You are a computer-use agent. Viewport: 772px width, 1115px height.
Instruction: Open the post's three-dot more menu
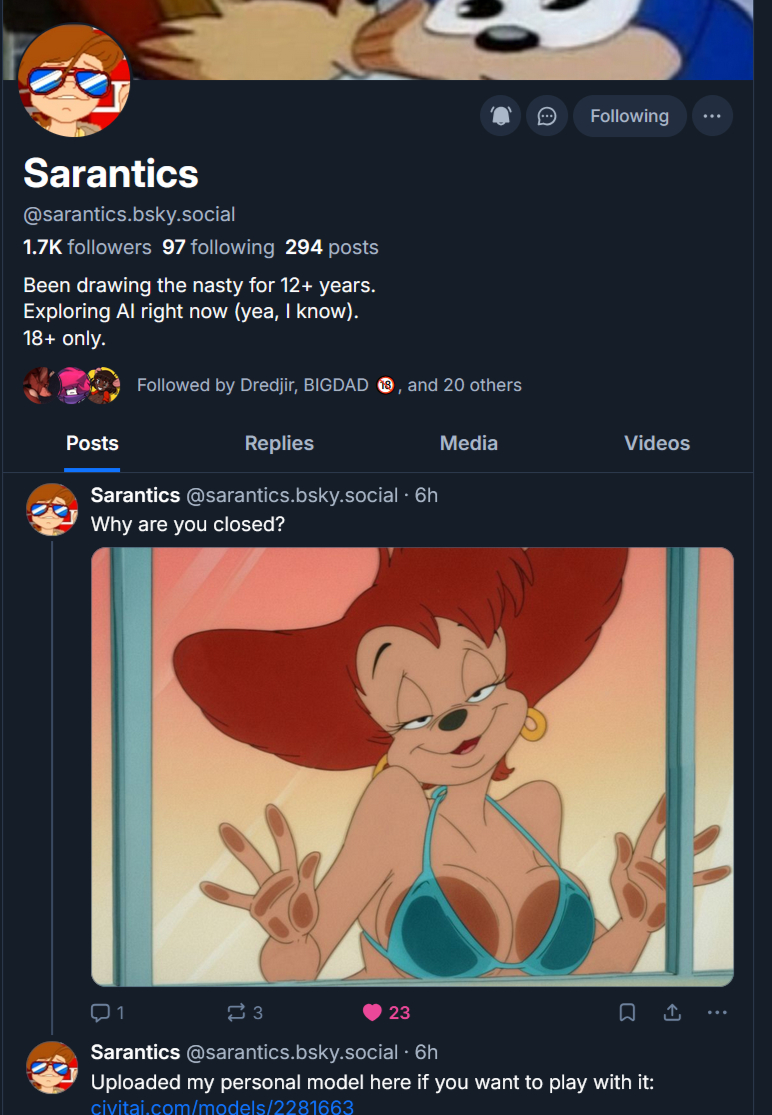coord(717,1012)
